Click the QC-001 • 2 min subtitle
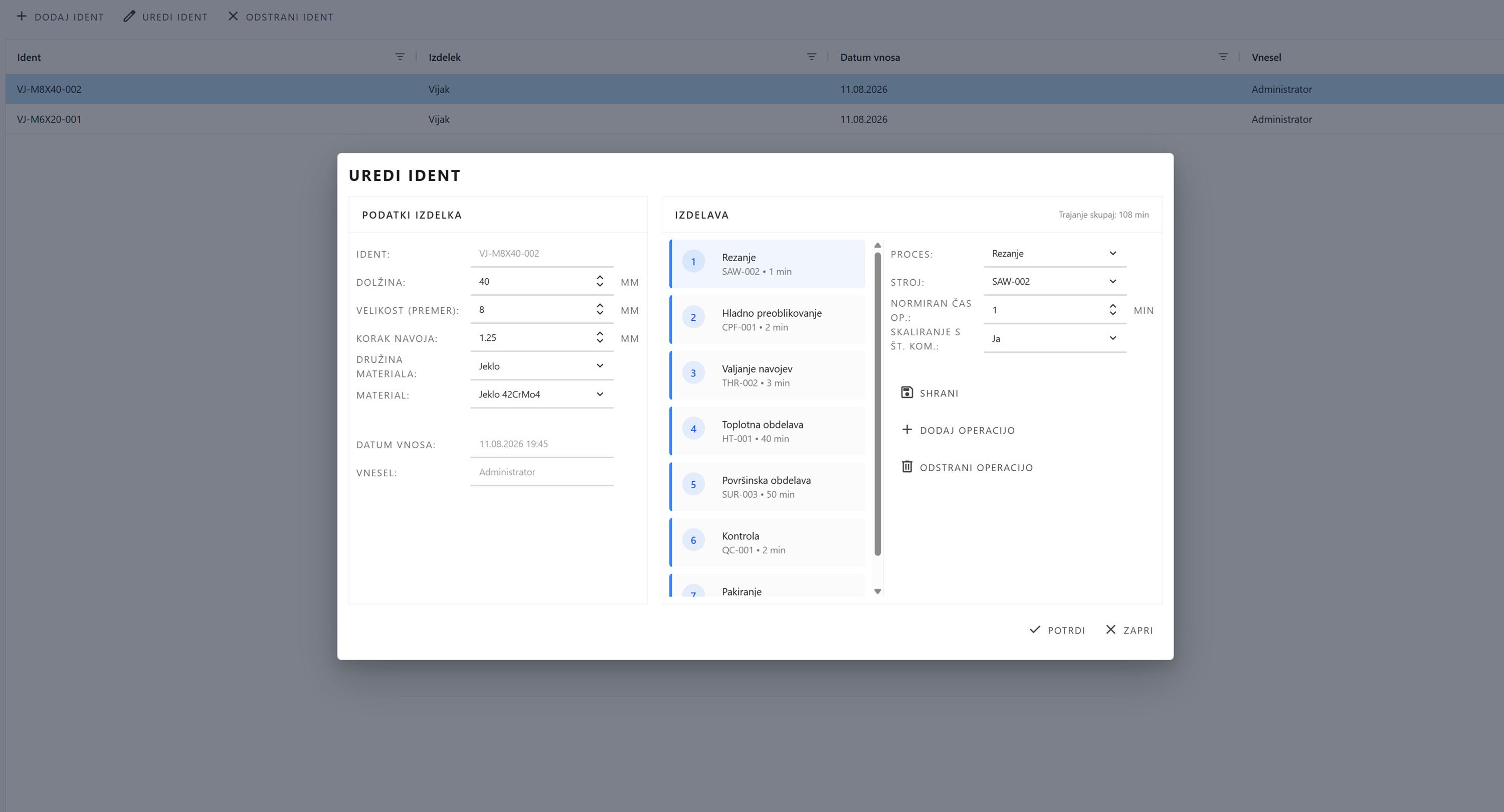This screenshot has width=1504, height=812. coord(754,550)
